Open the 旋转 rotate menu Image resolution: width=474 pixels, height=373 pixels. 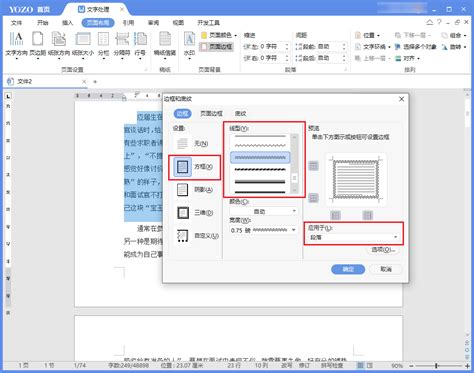pyautogui.click(x=454, y=47)
